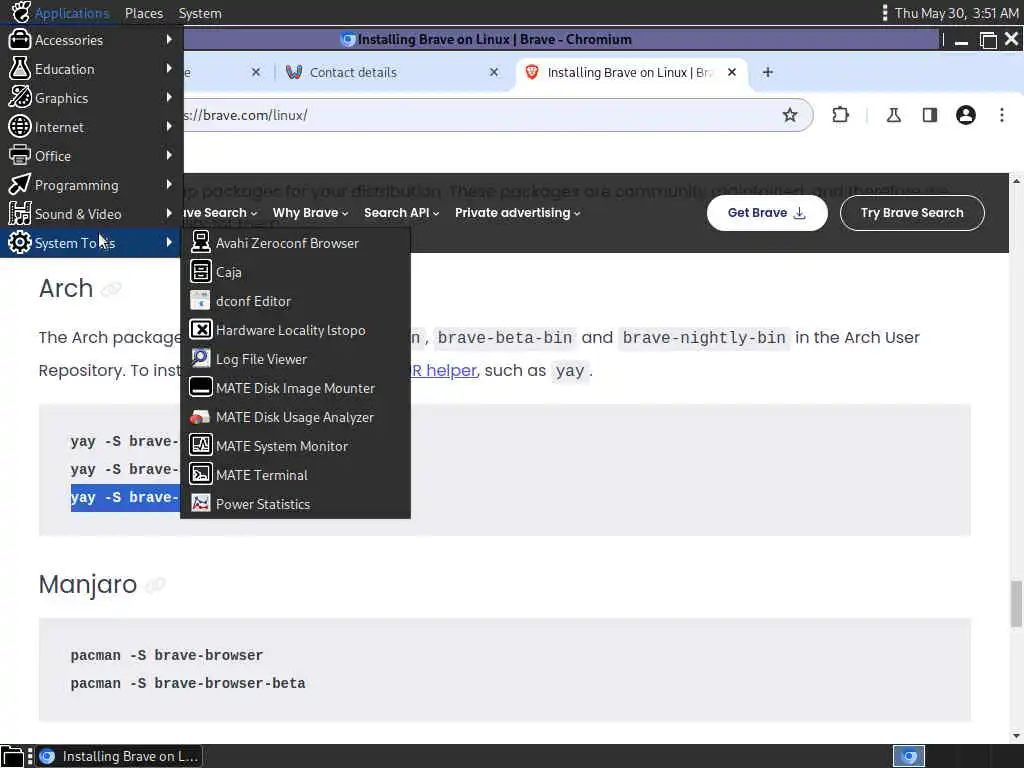Screen dimensions: 1024x768
Task: Click the clock in the top panel
Action: [956, 13]
